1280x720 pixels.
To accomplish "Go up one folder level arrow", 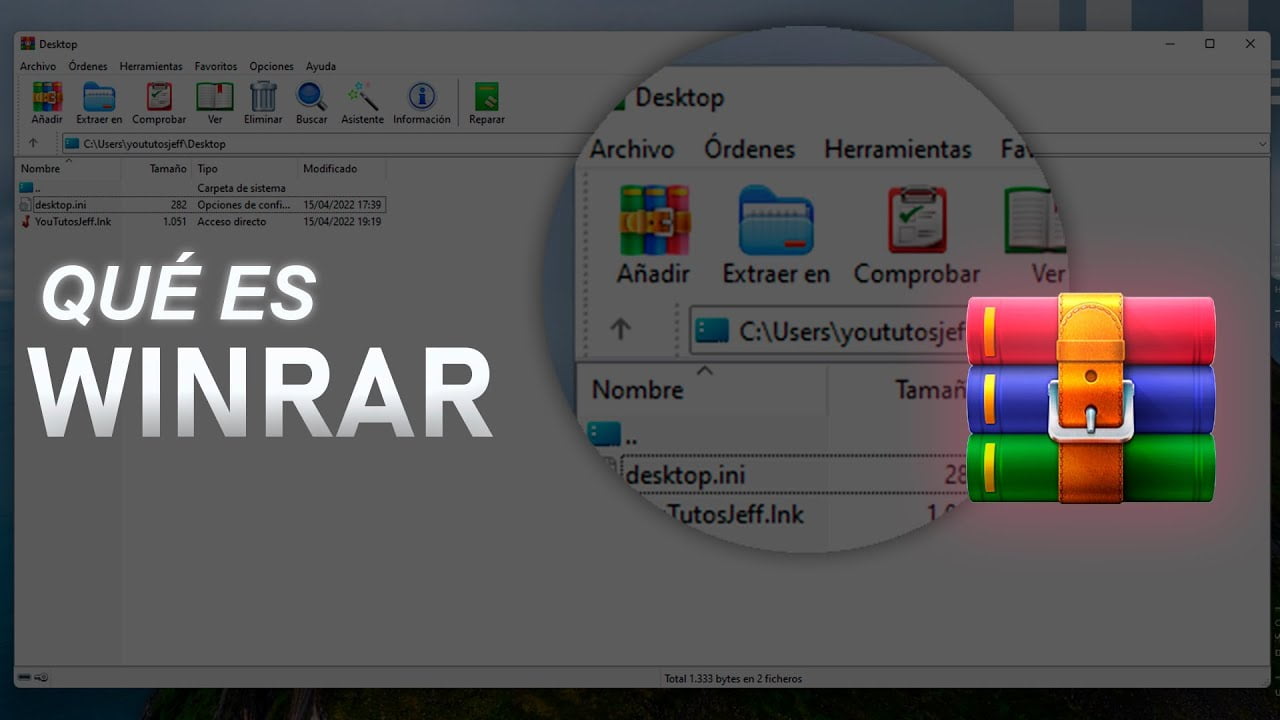I will click(33, 143).
